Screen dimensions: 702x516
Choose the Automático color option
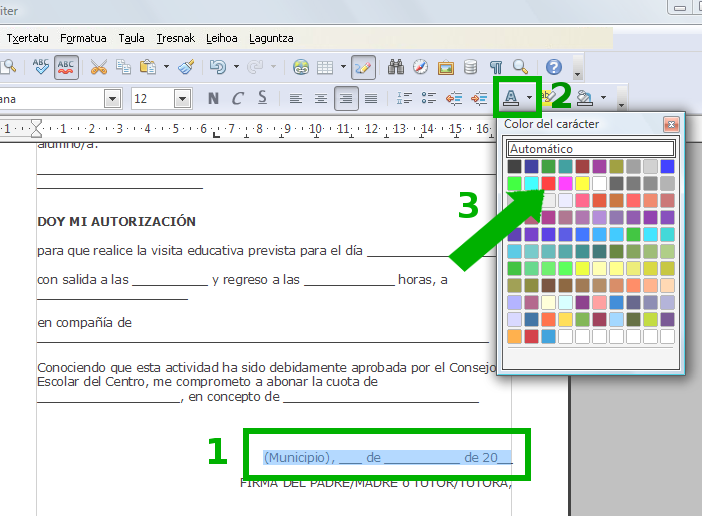coord(591,149)
